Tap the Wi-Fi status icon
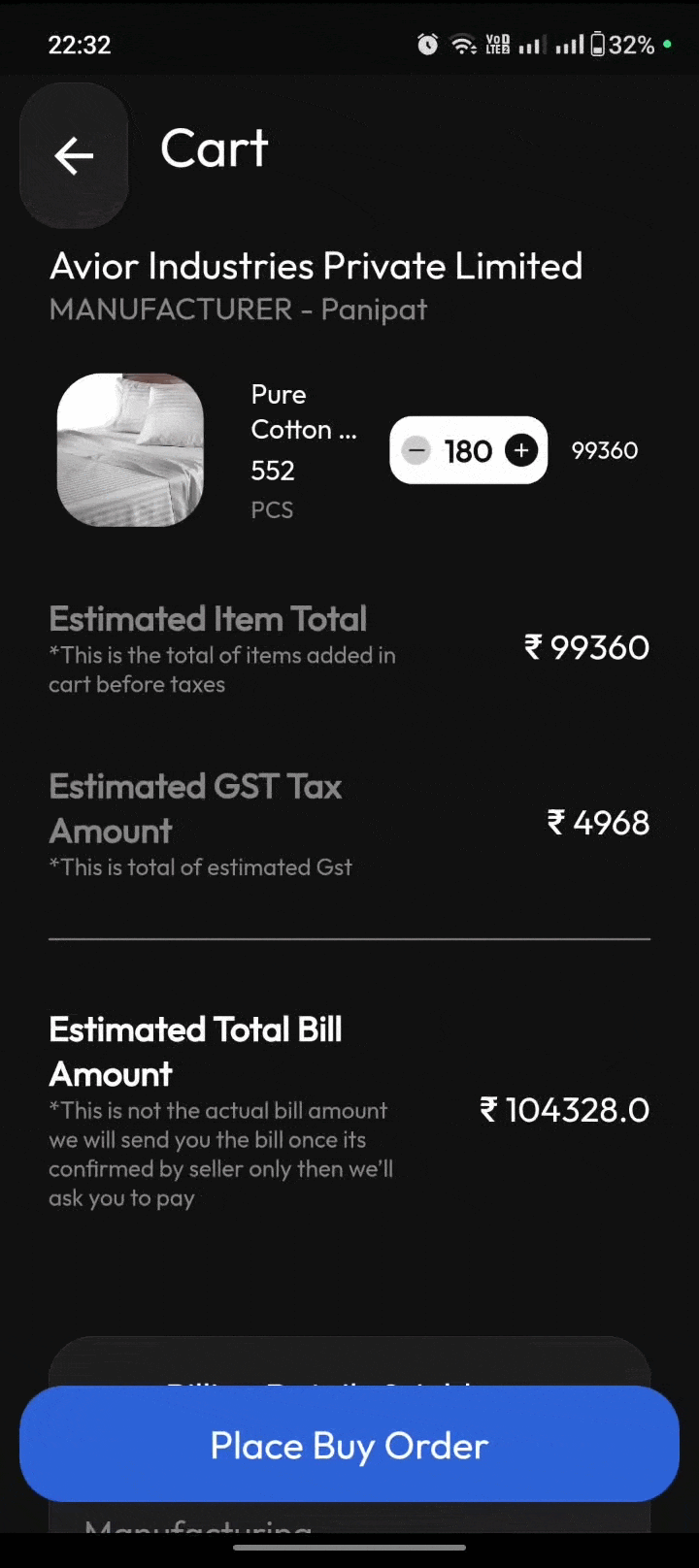Viewport: 699px width, 1568px height. coord(463,45)
